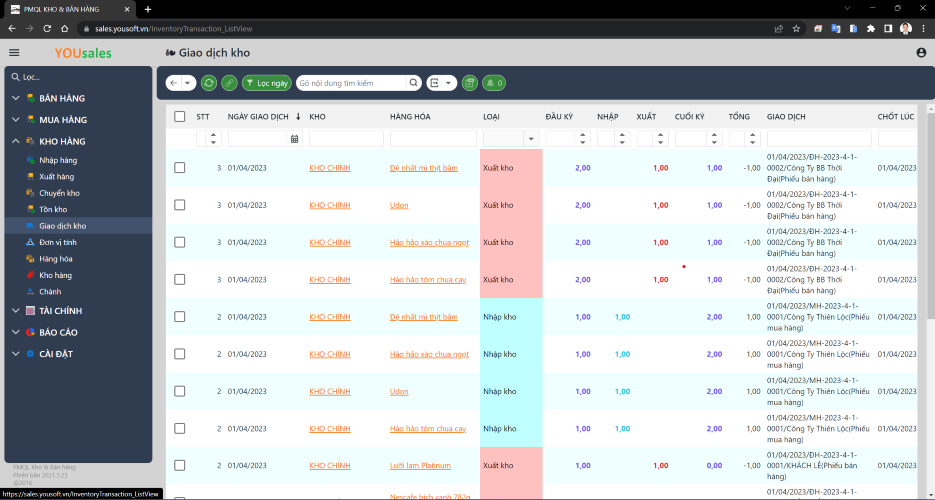The image size is (935, 500).
Task: Click the Lọc ngày filter button
Action: 267,83
